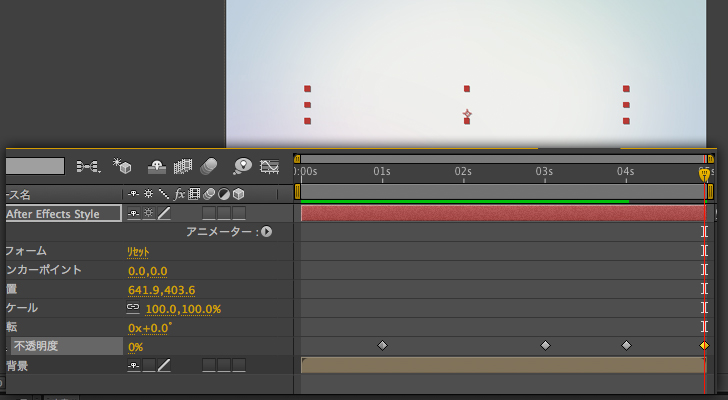The width and height of the screenshot is (728, 400).
Task: Click the current time indicator handle
Action: tap(704, 174)
